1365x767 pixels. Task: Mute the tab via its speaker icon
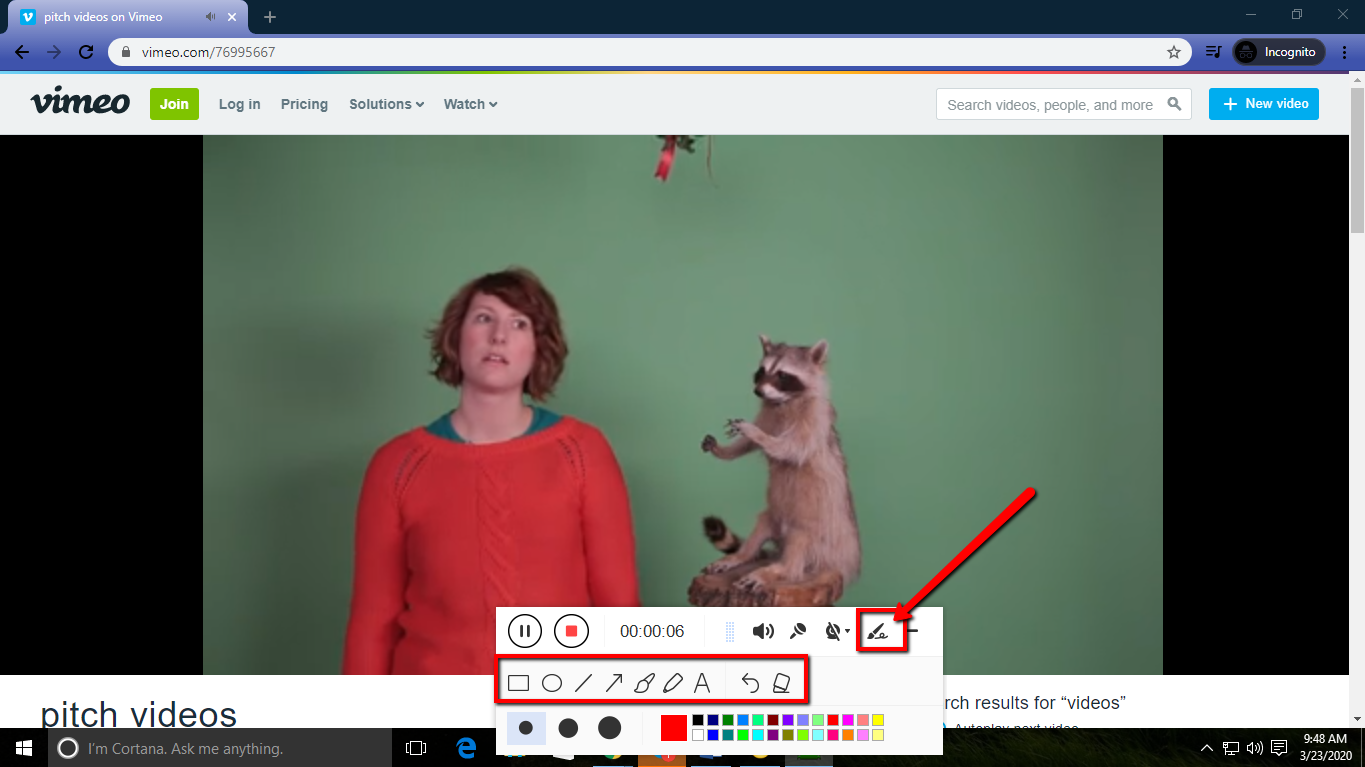pyautogui.click(x=210, y=17)
